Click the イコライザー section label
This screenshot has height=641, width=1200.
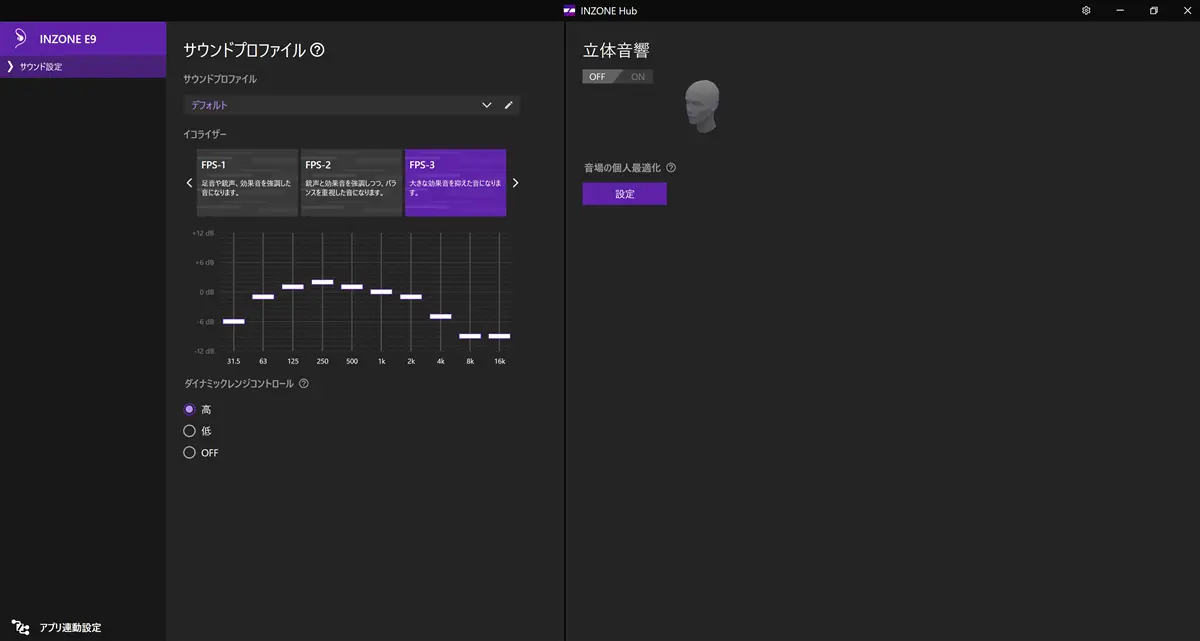(207, 133)
